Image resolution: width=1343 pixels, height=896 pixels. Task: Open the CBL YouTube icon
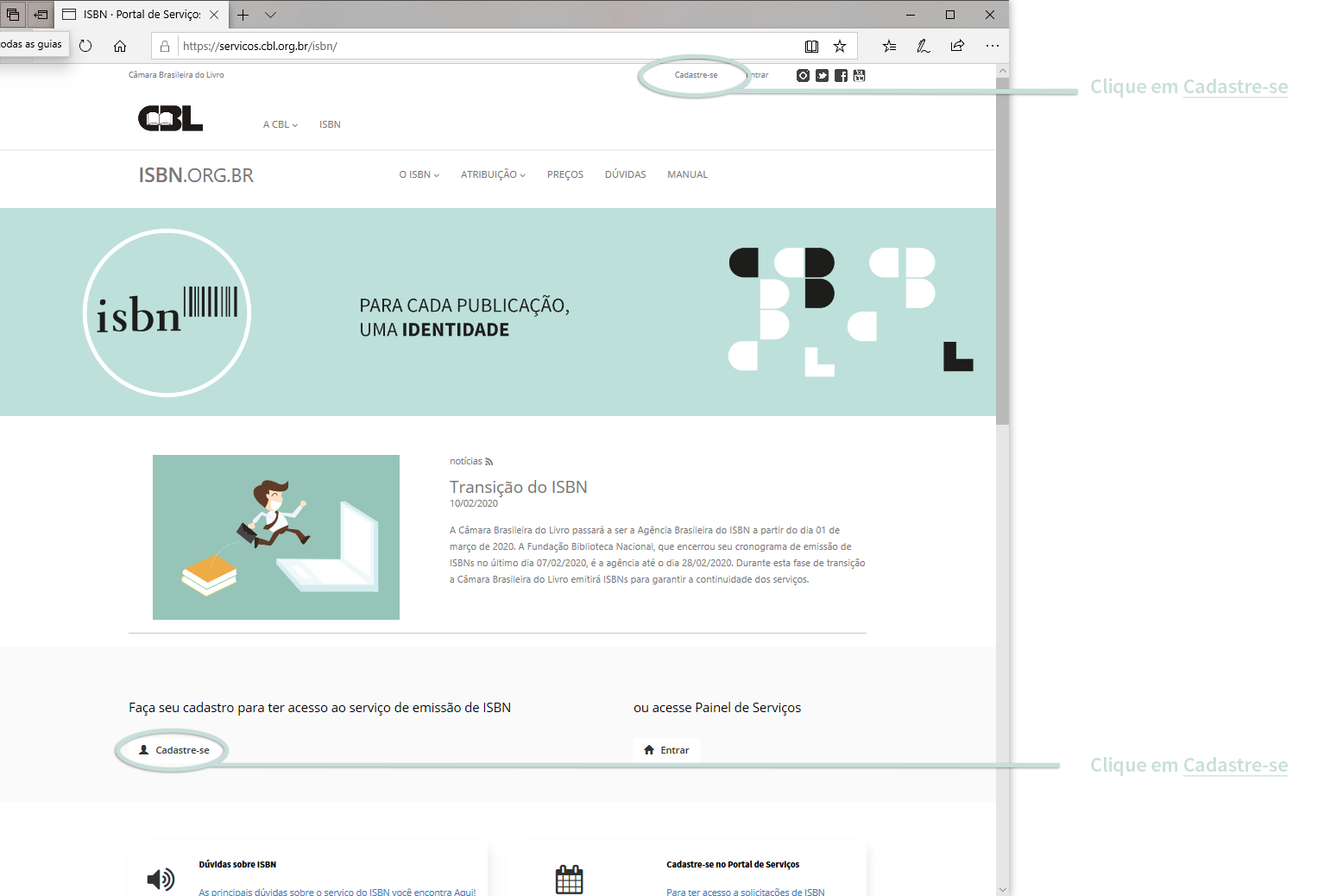point(859,75)
